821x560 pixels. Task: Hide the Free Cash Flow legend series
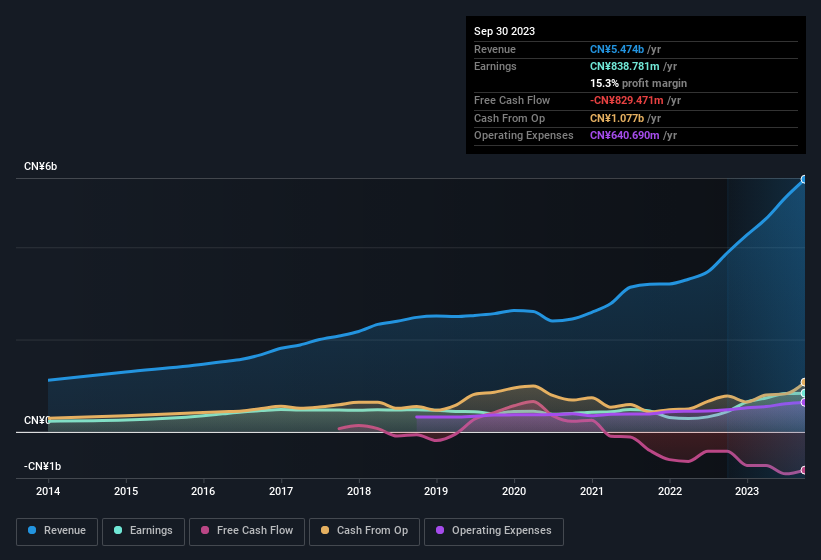click(x=247, y=531)
